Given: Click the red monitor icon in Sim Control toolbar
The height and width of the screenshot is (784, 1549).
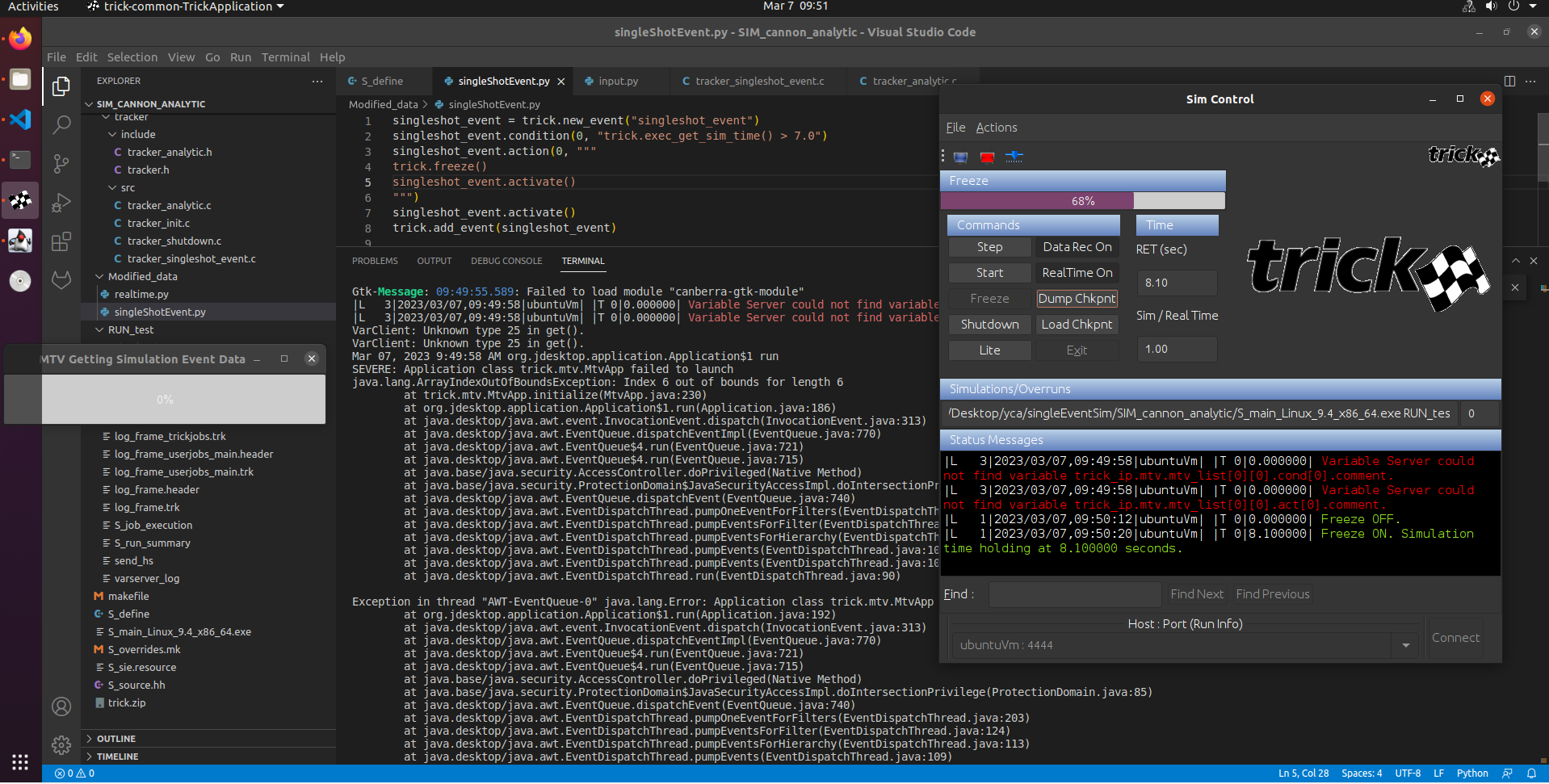Looking at the screenshot, I should tap(987, 157).
